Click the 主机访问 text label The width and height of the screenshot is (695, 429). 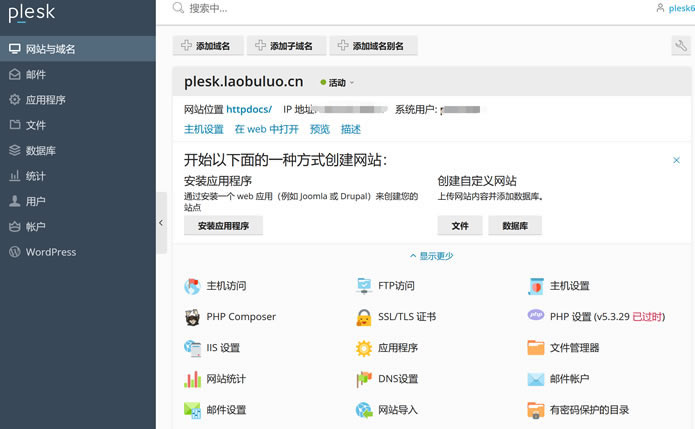pos(226,286)
